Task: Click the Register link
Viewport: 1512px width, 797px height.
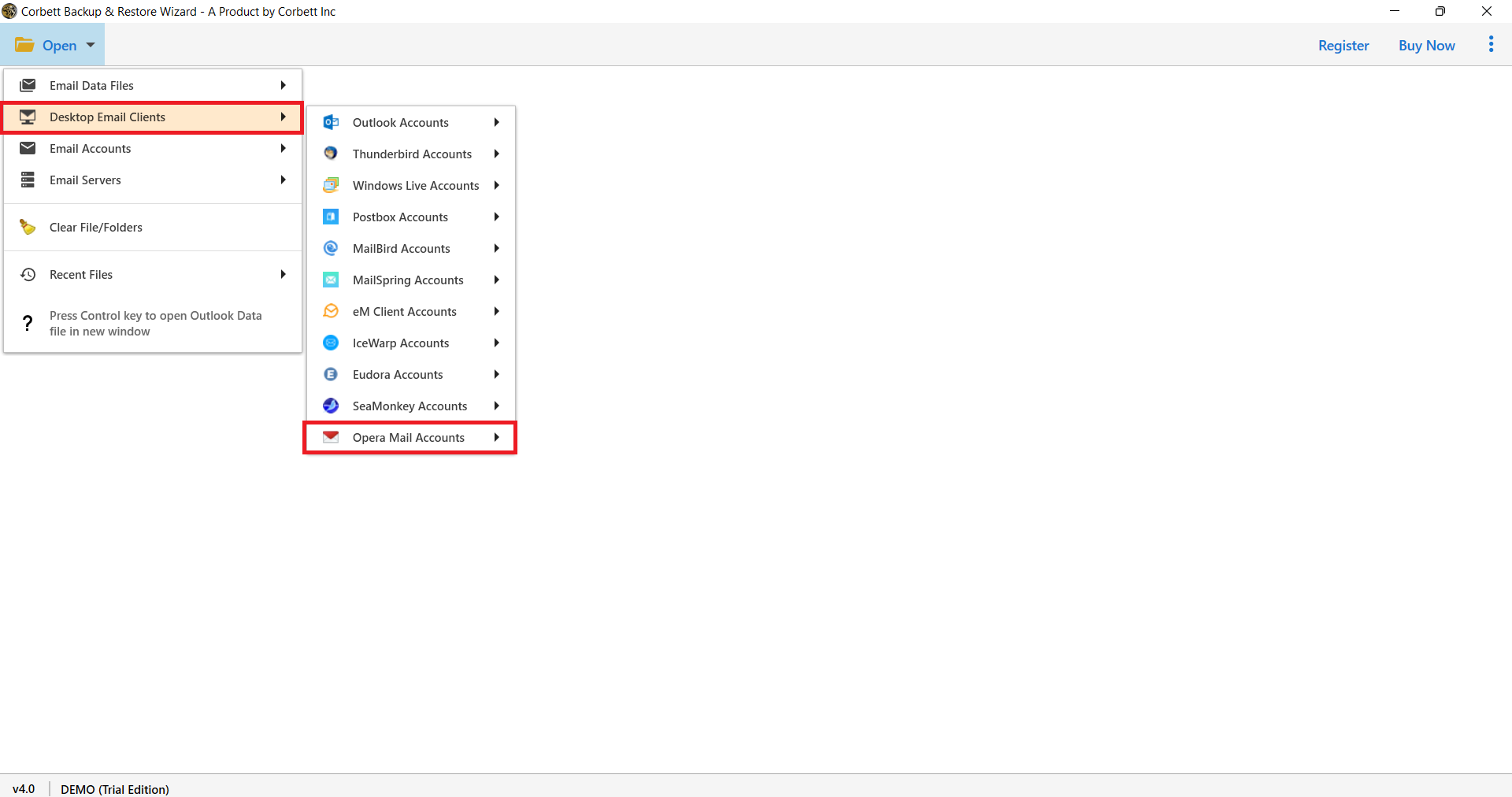Action: [1343, 45]
